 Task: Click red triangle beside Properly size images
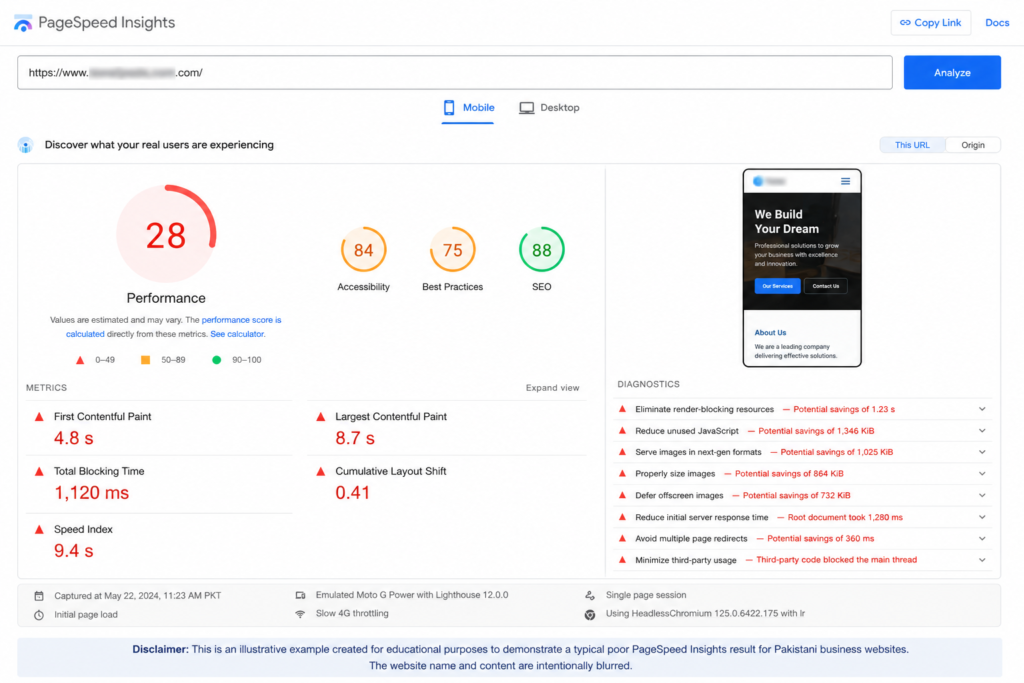point(622,473)
